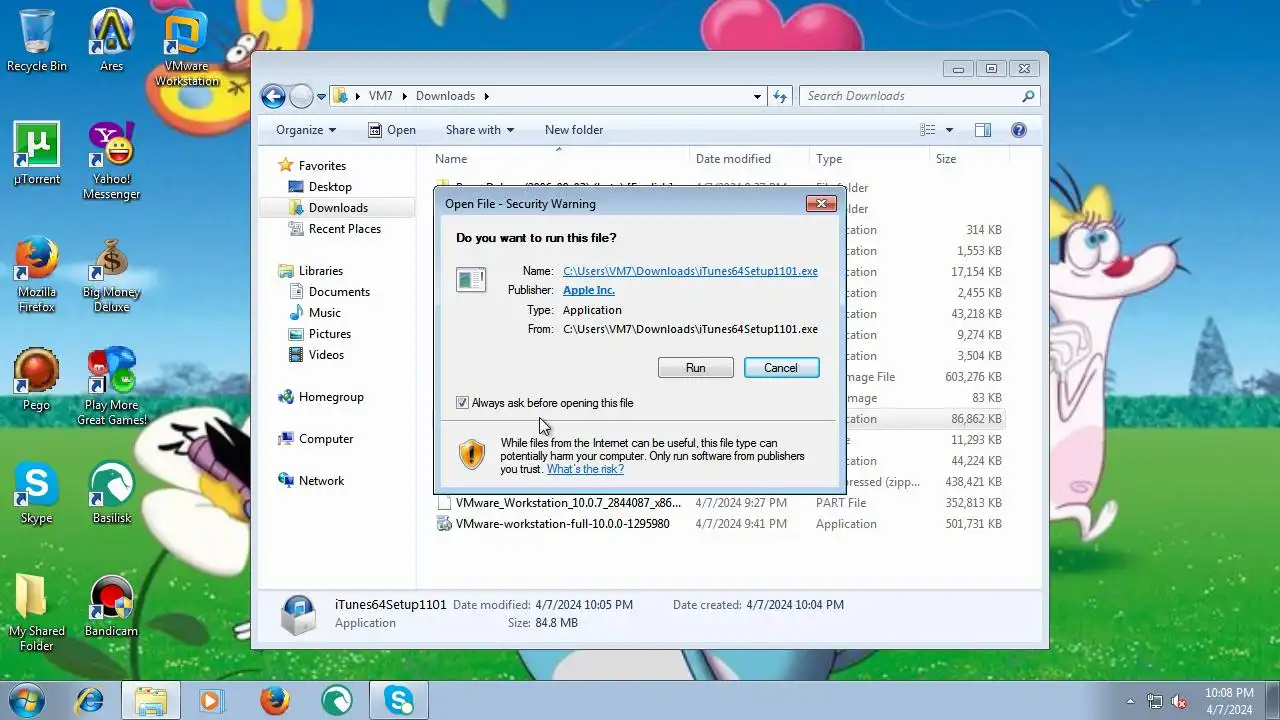Click the Search Downloads field

[x=920, y=96]
